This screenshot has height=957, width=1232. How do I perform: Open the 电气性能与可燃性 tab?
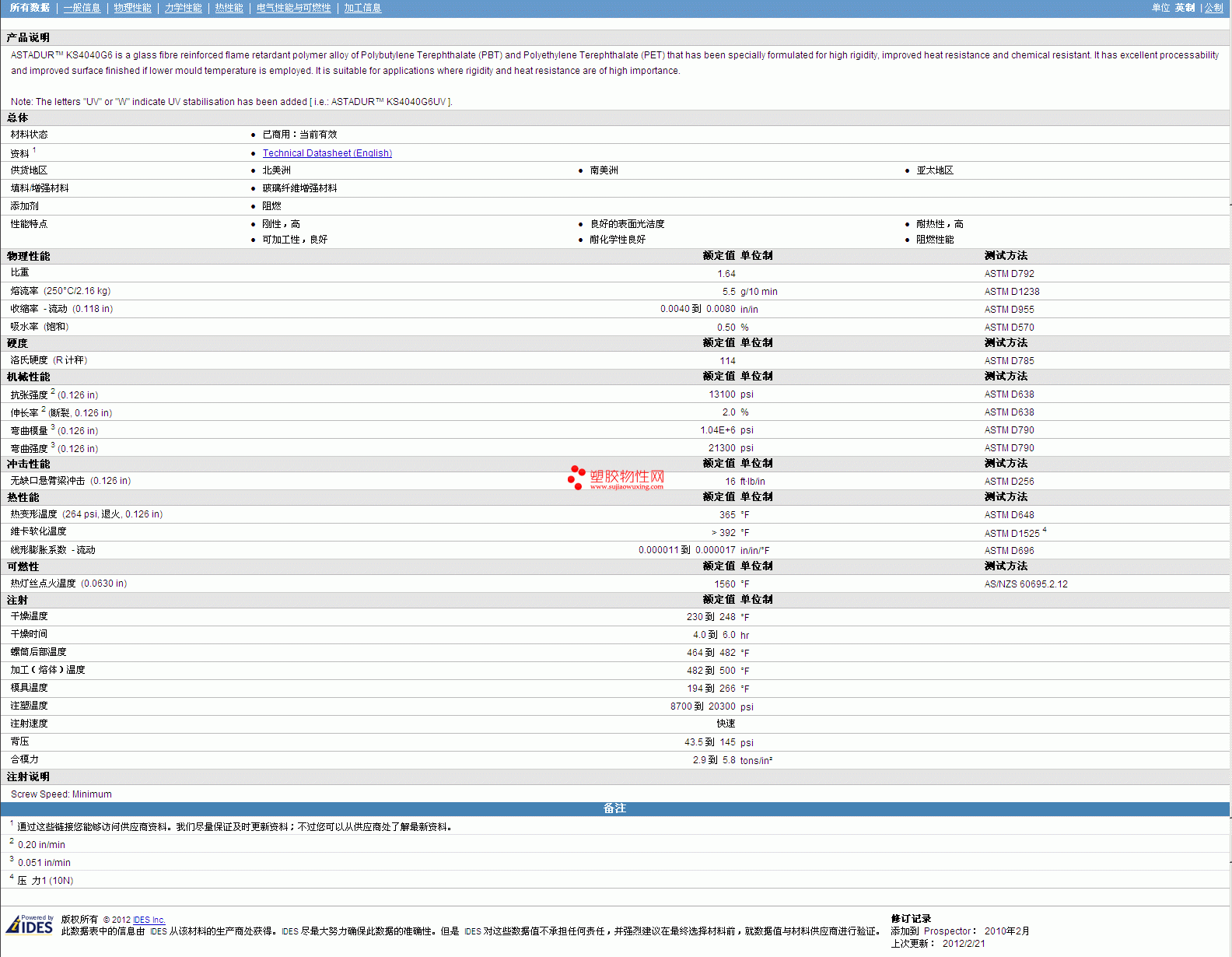tap(293, 8)
